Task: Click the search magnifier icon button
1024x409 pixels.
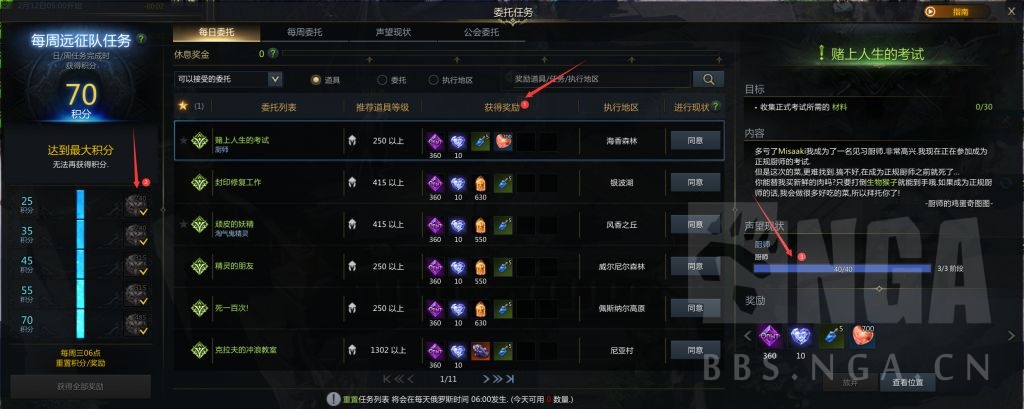Action: 708,79
